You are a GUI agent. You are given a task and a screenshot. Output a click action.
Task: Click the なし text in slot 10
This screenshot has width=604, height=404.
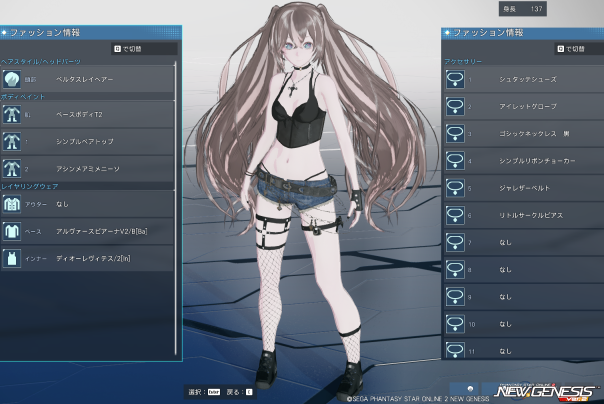pos(505,324)
